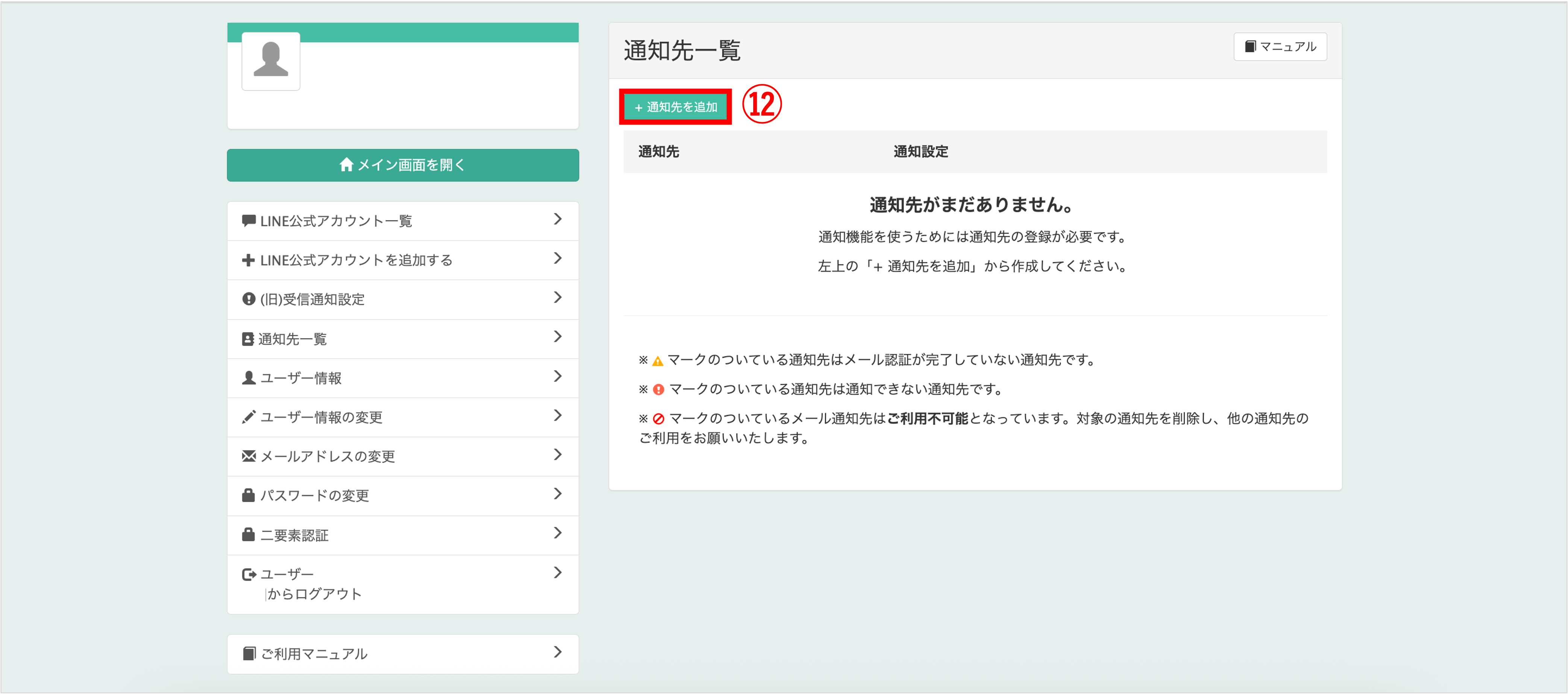1568x695 pixels.
Task: Click 通知設定 column header
Action: 920,152
